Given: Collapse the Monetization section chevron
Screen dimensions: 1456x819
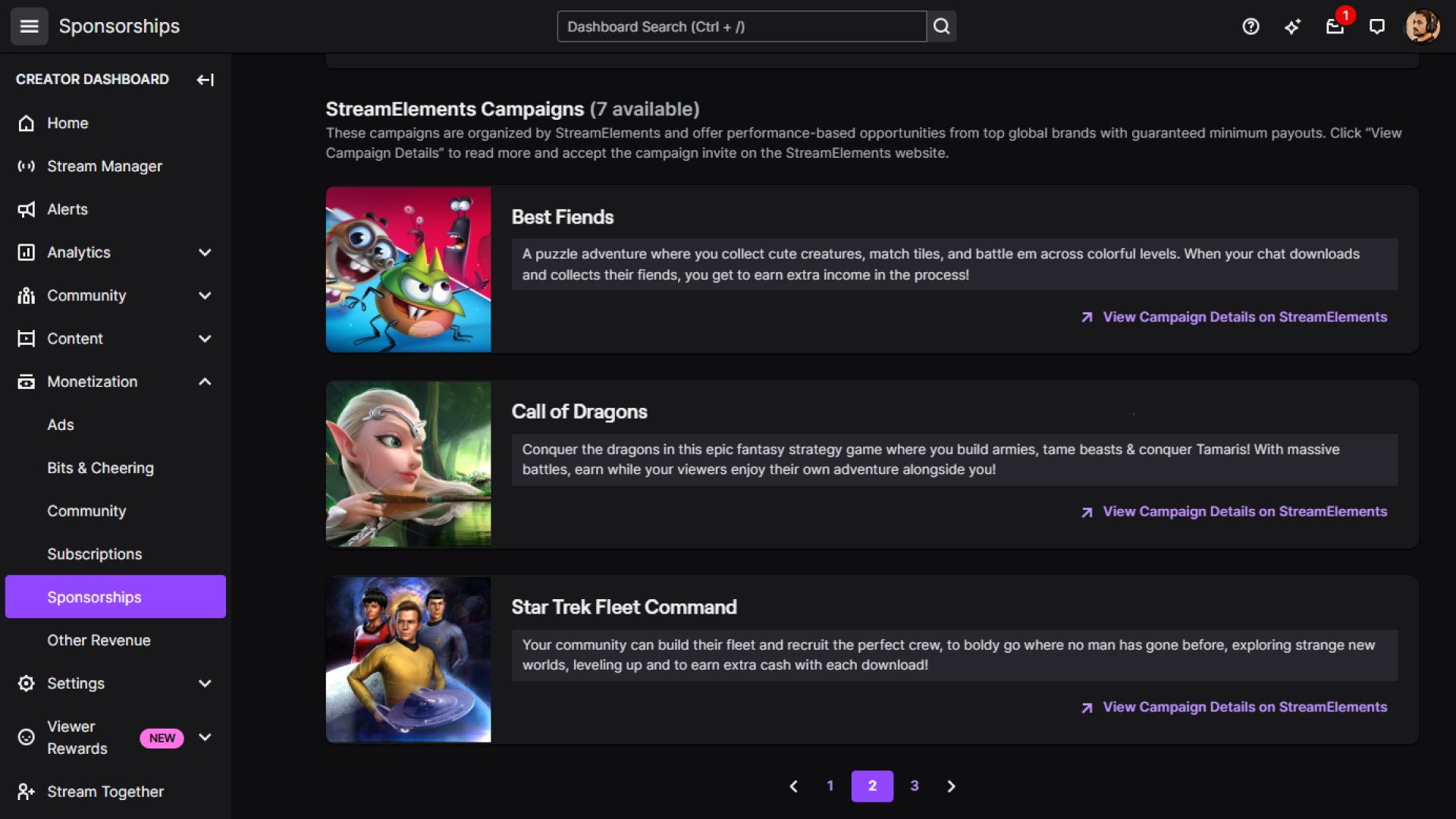Looking at the screenshot, I should coord(205,381).
